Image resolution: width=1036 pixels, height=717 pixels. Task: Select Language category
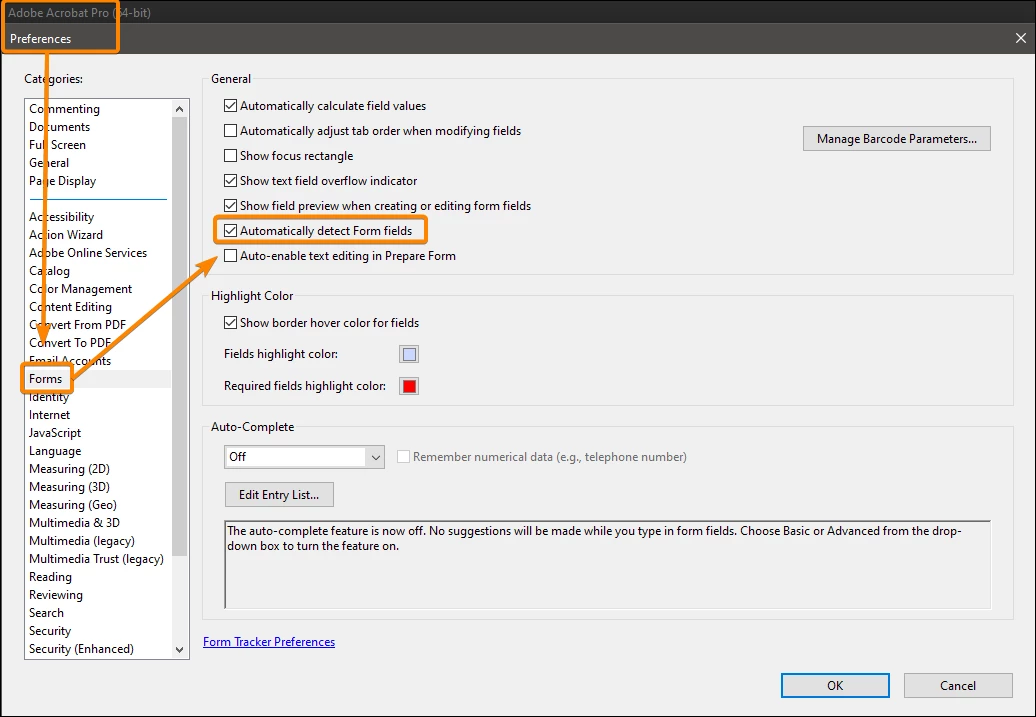[x=55, y=451]
